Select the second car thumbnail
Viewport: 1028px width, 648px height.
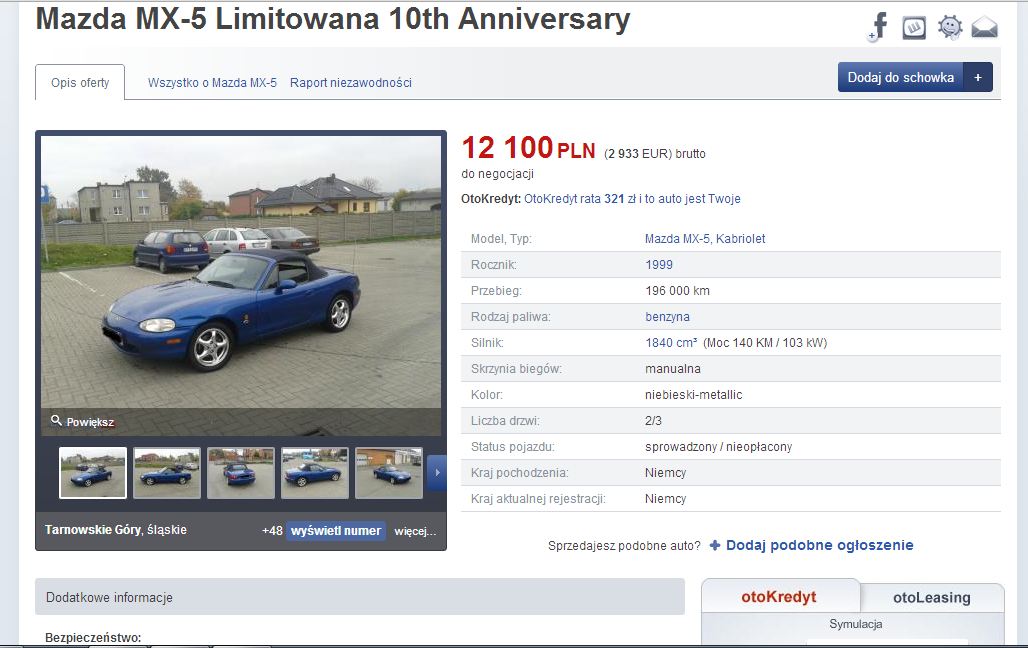tap(167, 473)
